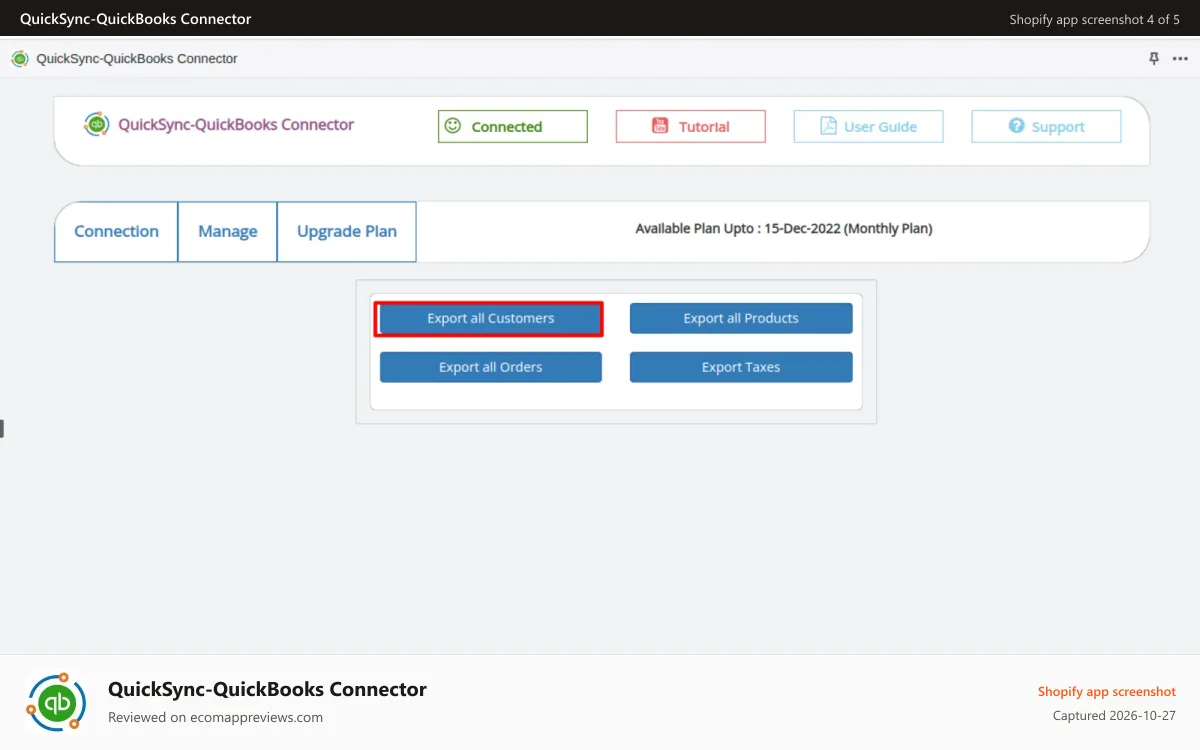The image size is (1200, 750).
Task: Start Export all Orders
Action: 491,367
